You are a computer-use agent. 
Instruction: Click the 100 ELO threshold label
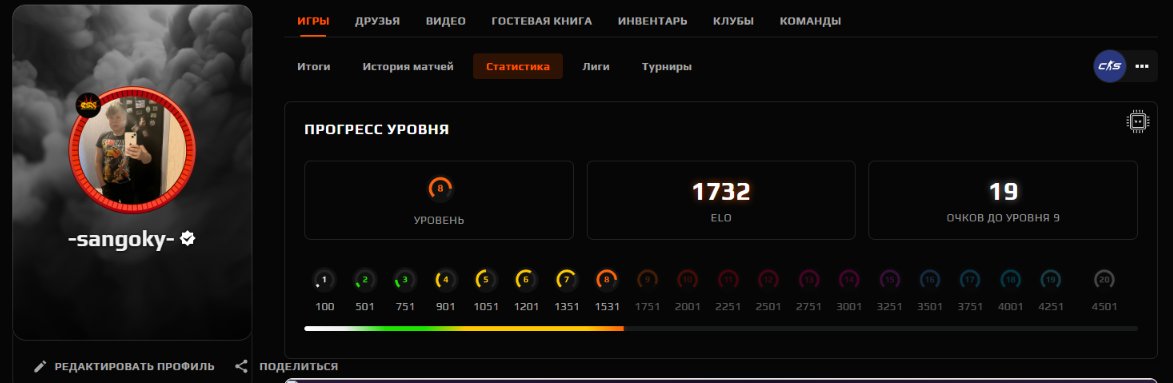(x=325, y=307)
